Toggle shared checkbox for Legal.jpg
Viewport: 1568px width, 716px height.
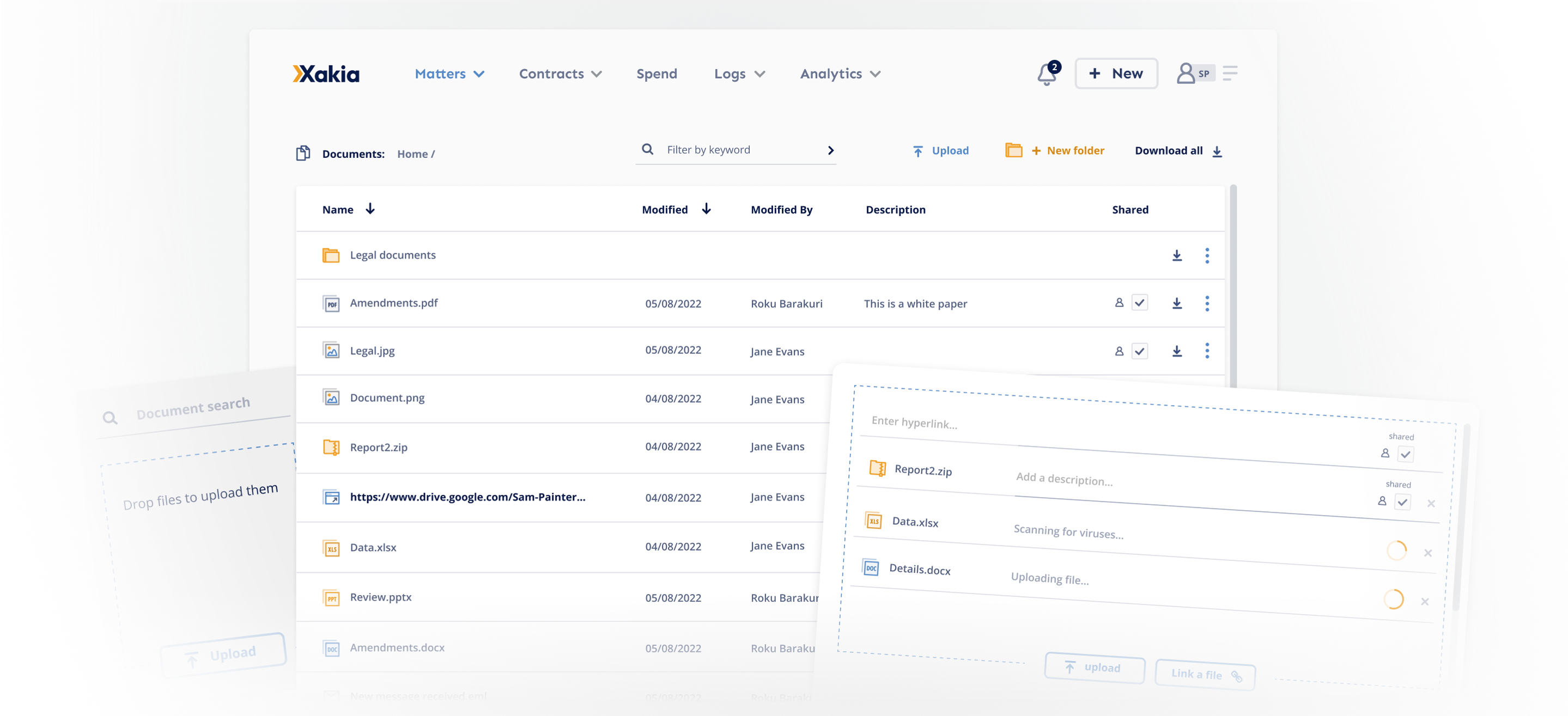[1139, 351]
